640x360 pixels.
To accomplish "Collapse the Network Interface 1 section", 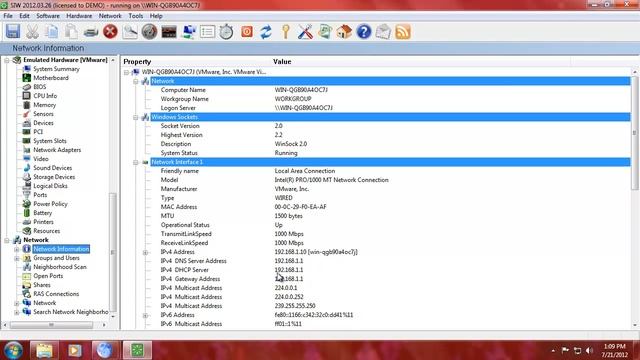I will [x=136, y=162].
